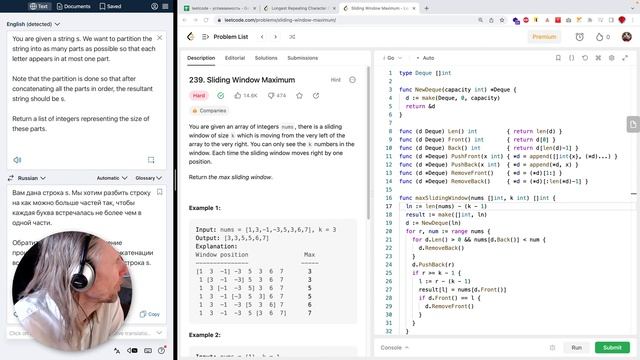Open the DeepL hamburger menu

[165, 6]
